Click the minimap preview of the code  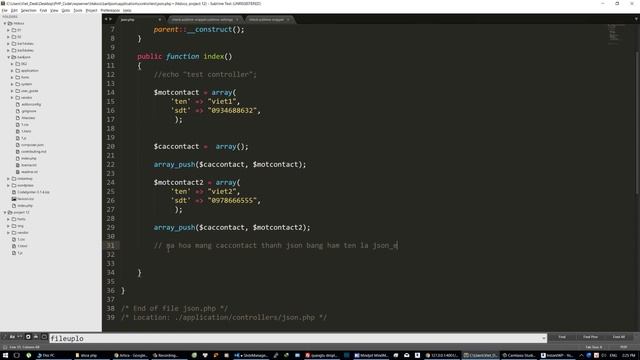[x=615, y=33]
